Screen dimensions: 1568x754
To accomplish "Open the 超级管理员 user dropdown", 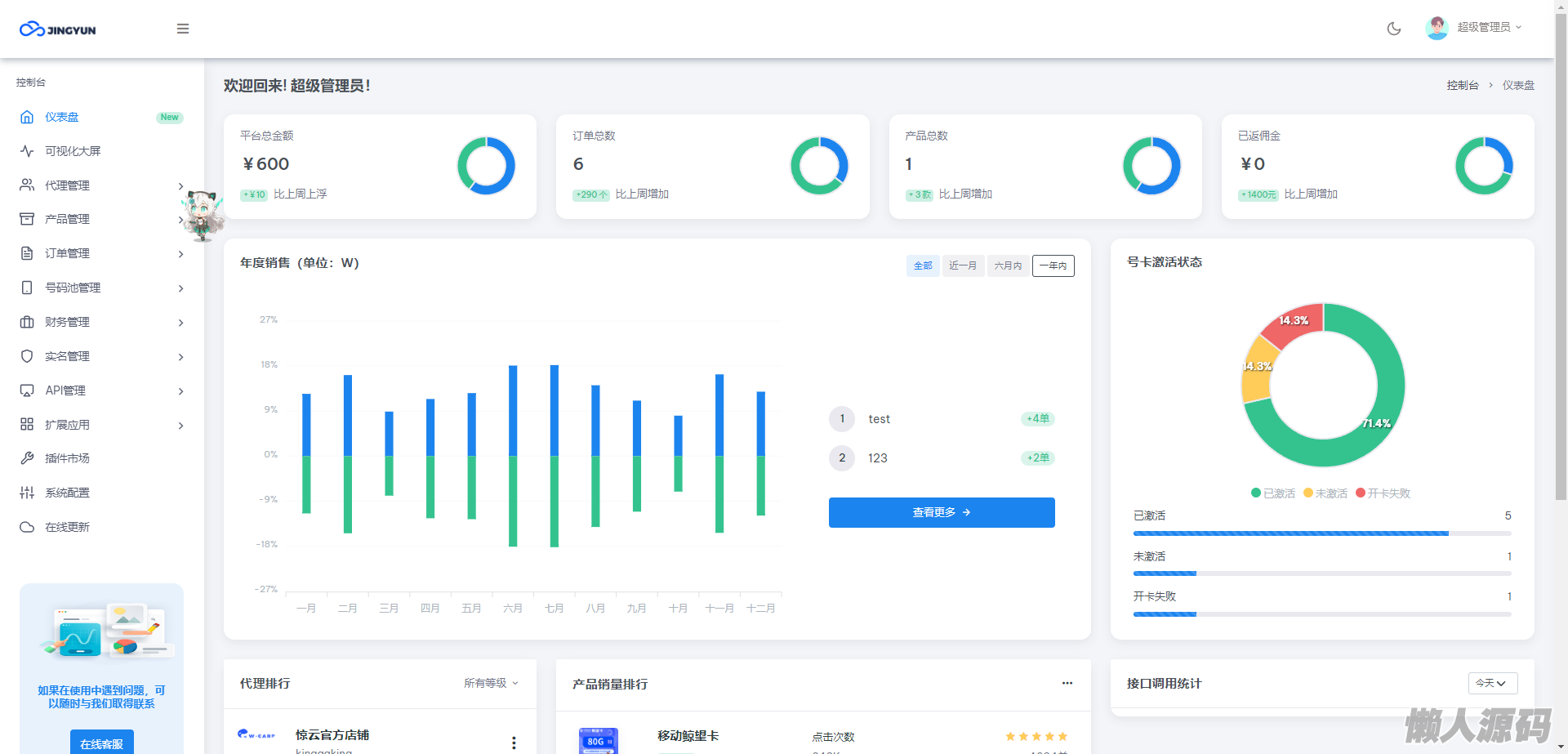I will point(1474,28).
